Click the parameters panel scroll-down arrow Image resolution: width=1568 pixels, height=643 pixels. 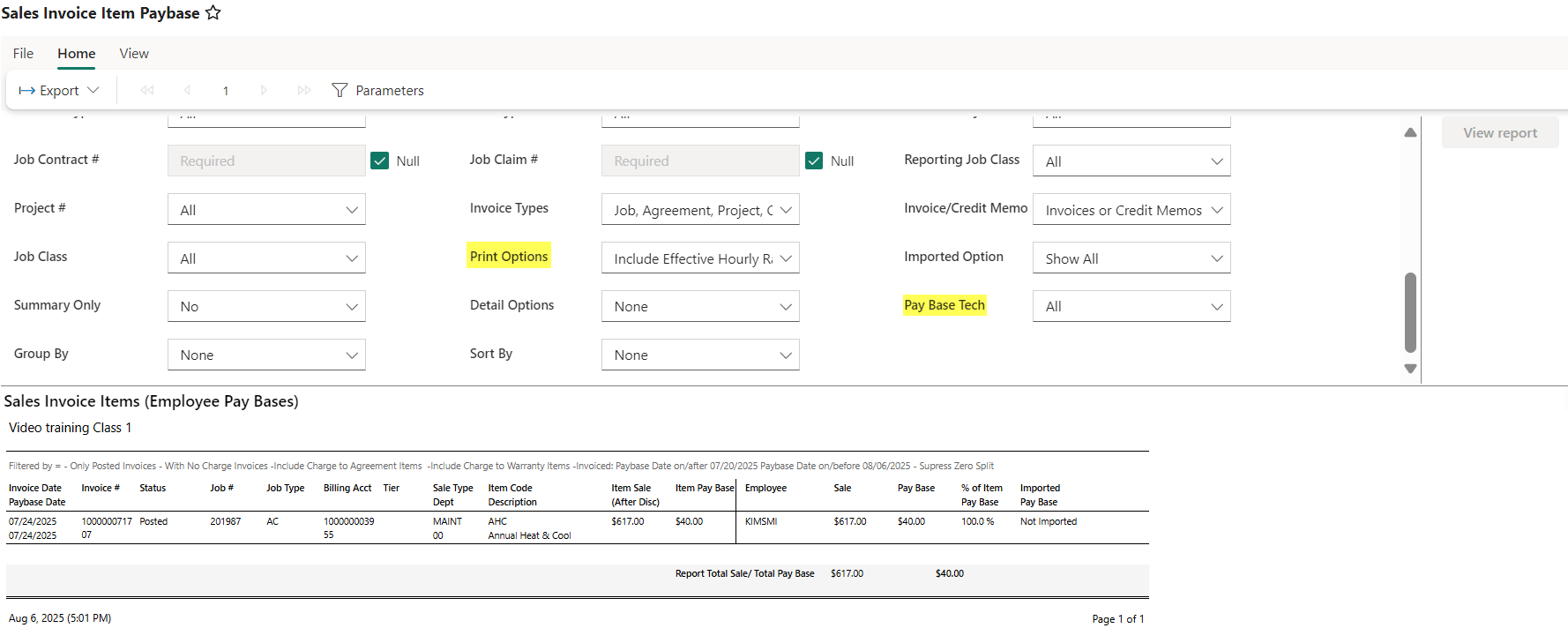(x=1410, y=369)
